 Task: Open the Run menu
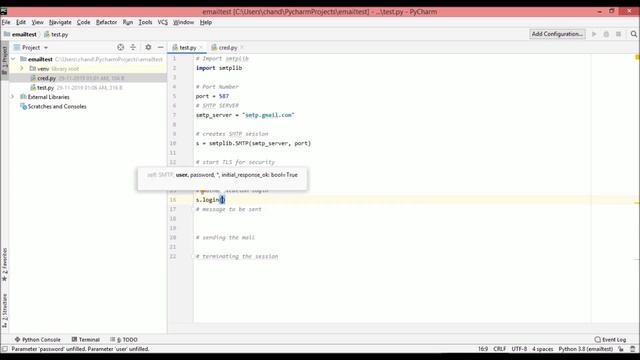click(x=128, y=22)
